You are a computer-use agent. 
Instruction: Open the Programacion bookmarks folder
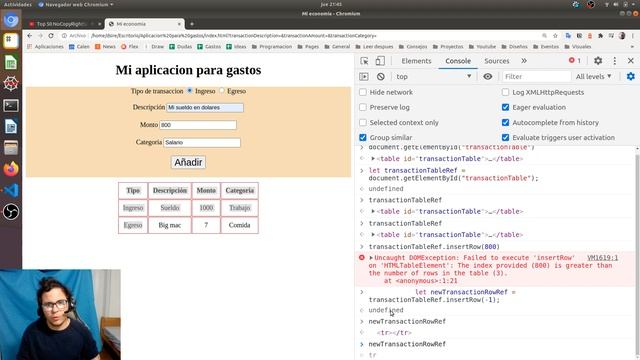point(272,47)
